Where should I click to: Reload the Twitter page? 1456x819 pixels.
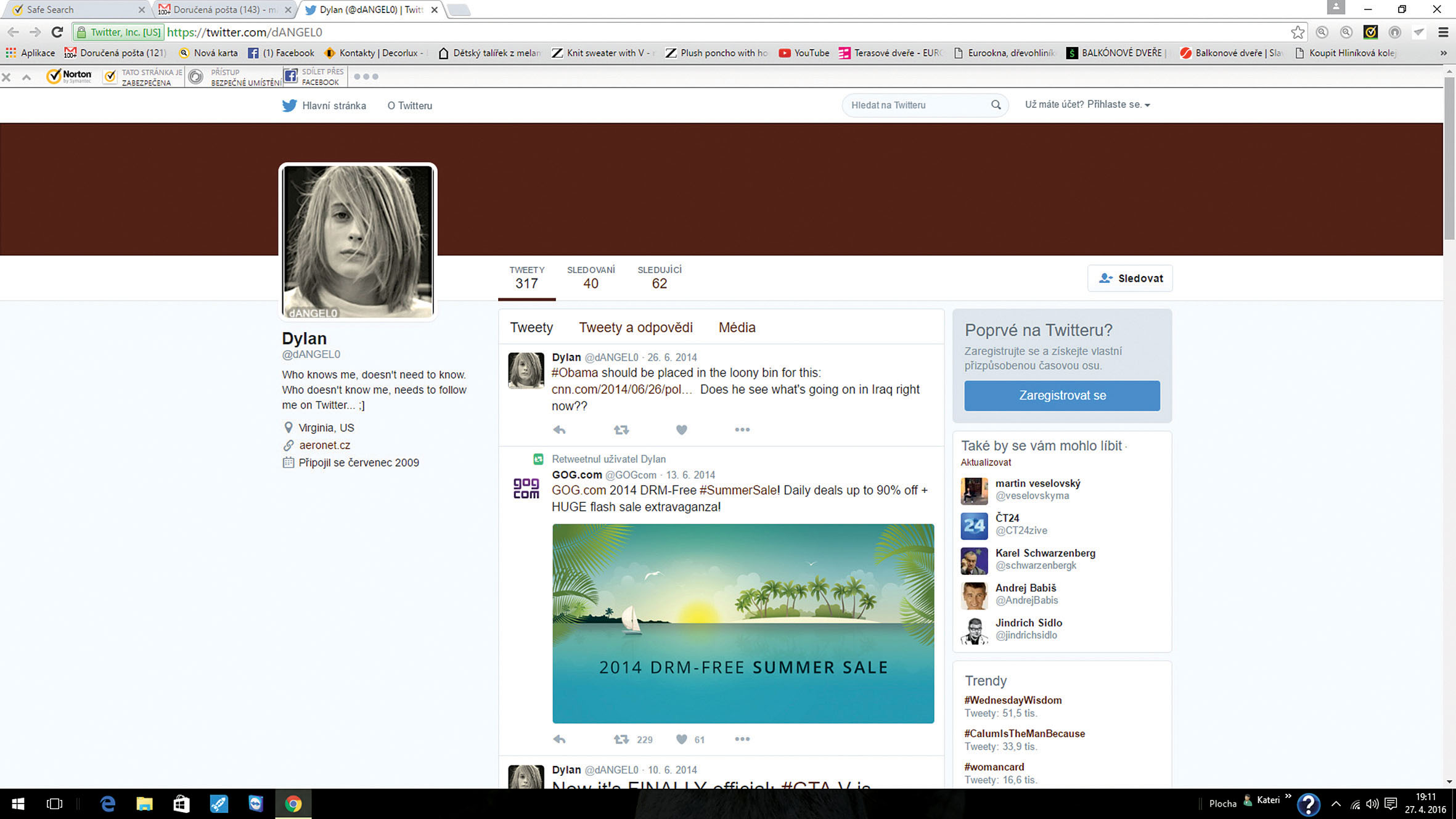[57, 32]
